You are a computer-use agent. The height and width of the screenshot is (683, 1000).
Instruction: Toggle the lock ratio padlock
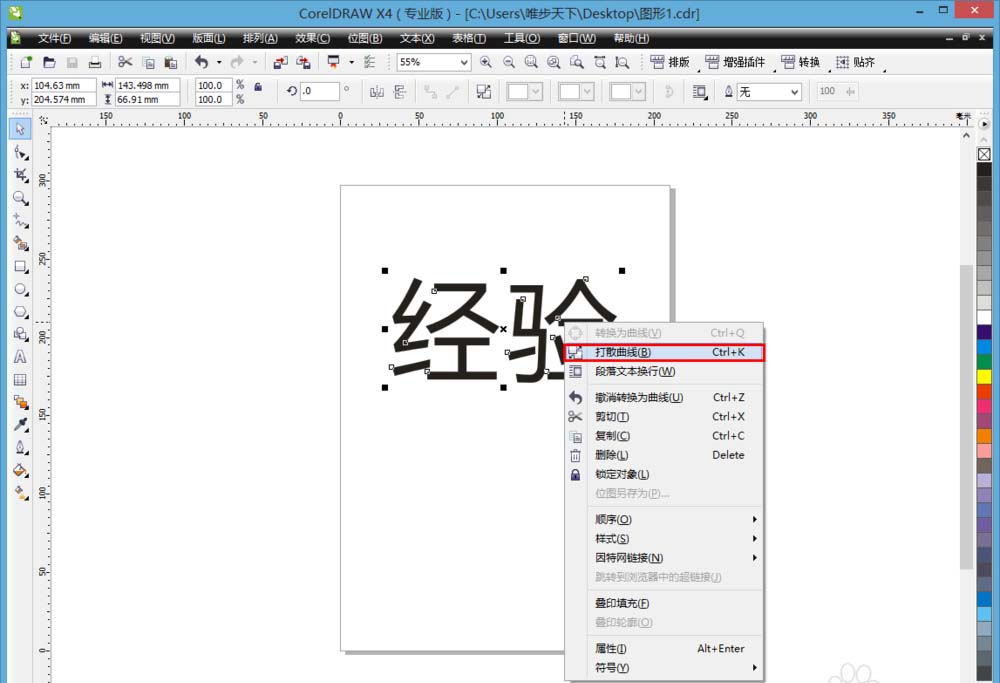(258, 87)
